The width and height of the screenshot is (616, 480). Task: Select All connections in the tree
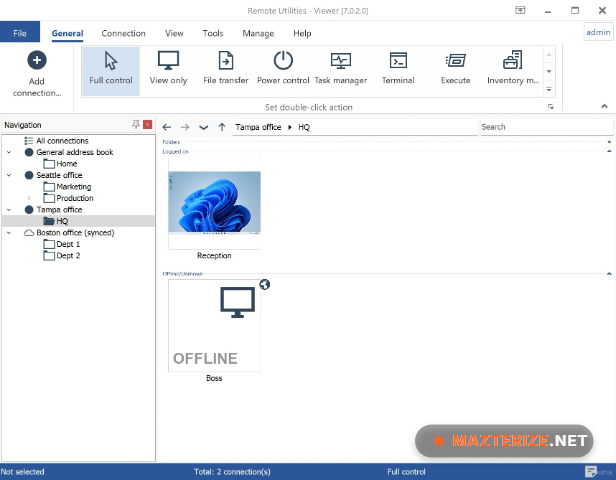[62, 141]
